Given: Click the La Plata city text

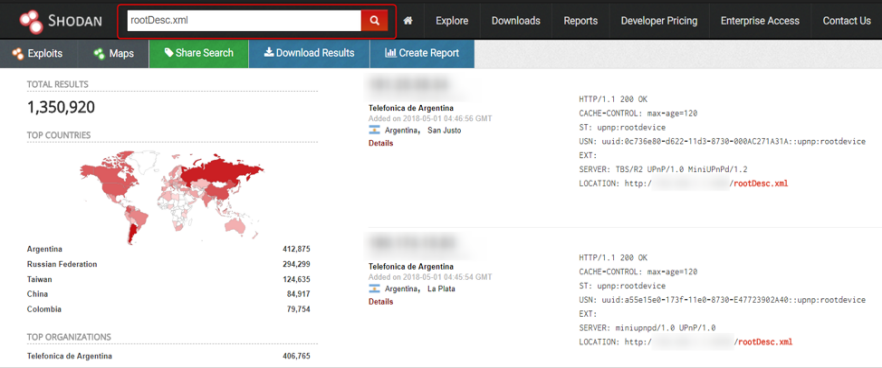Looking at the screenshot, I should [x=442, y=289].
